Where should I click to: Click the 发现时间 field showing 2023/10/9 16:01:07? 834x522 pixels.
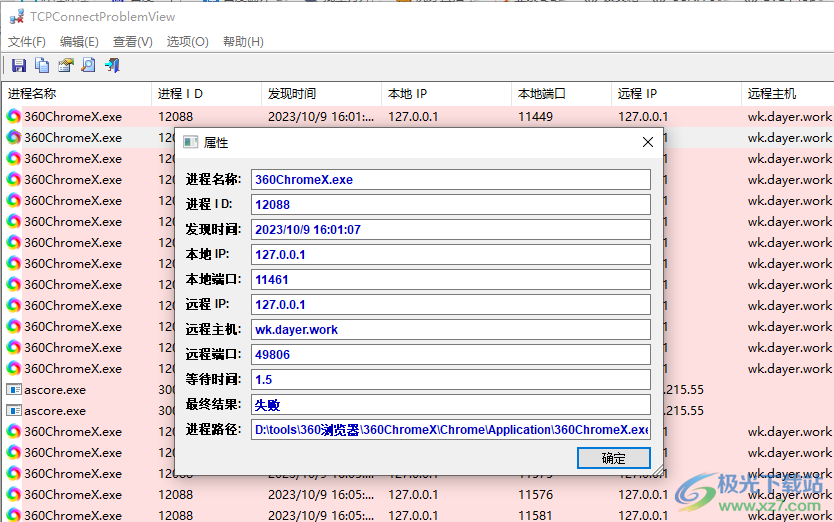click(451, 229)
